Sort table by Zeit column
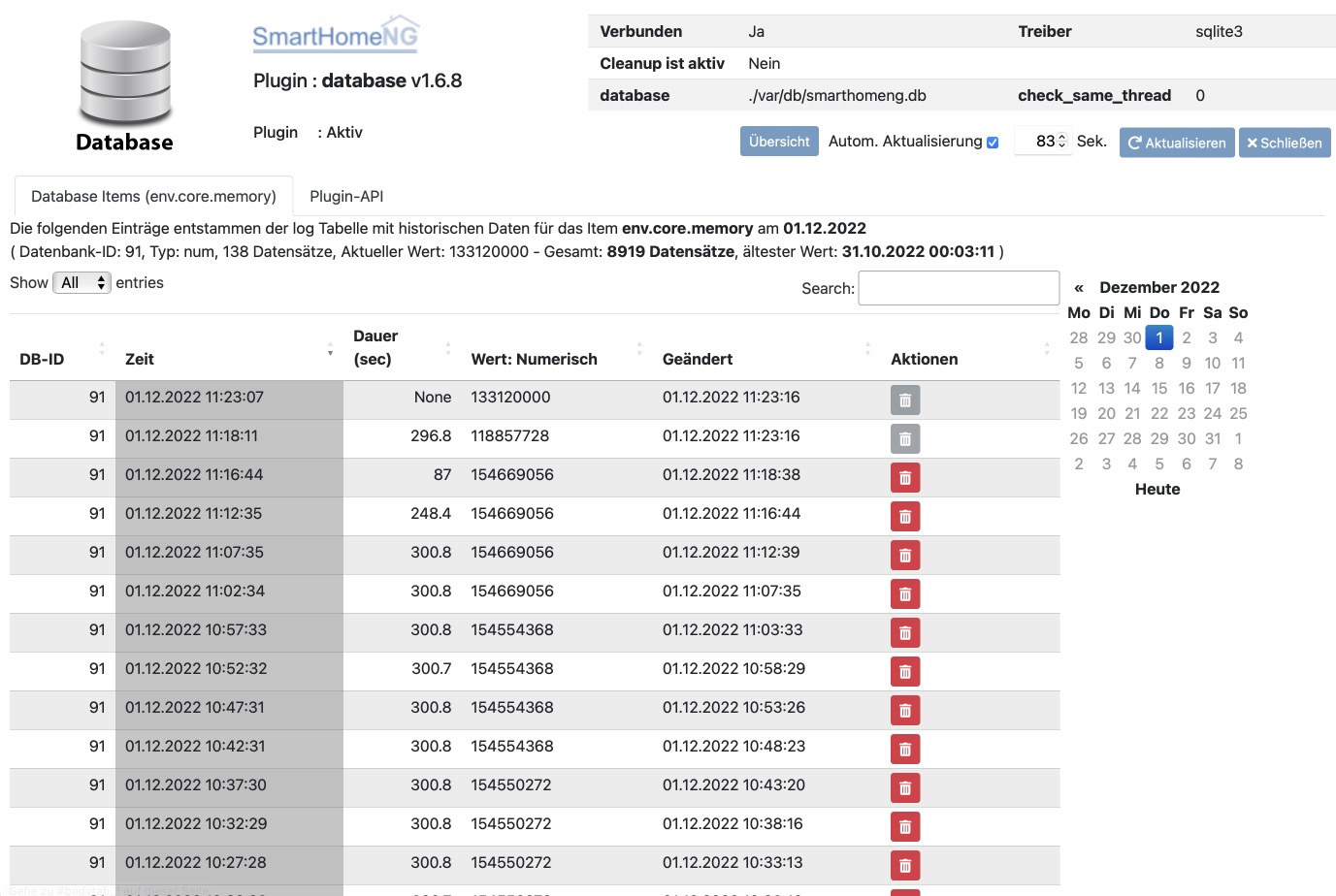The height and width of the screenshot is (896, 1336). (x=229, y=348)
